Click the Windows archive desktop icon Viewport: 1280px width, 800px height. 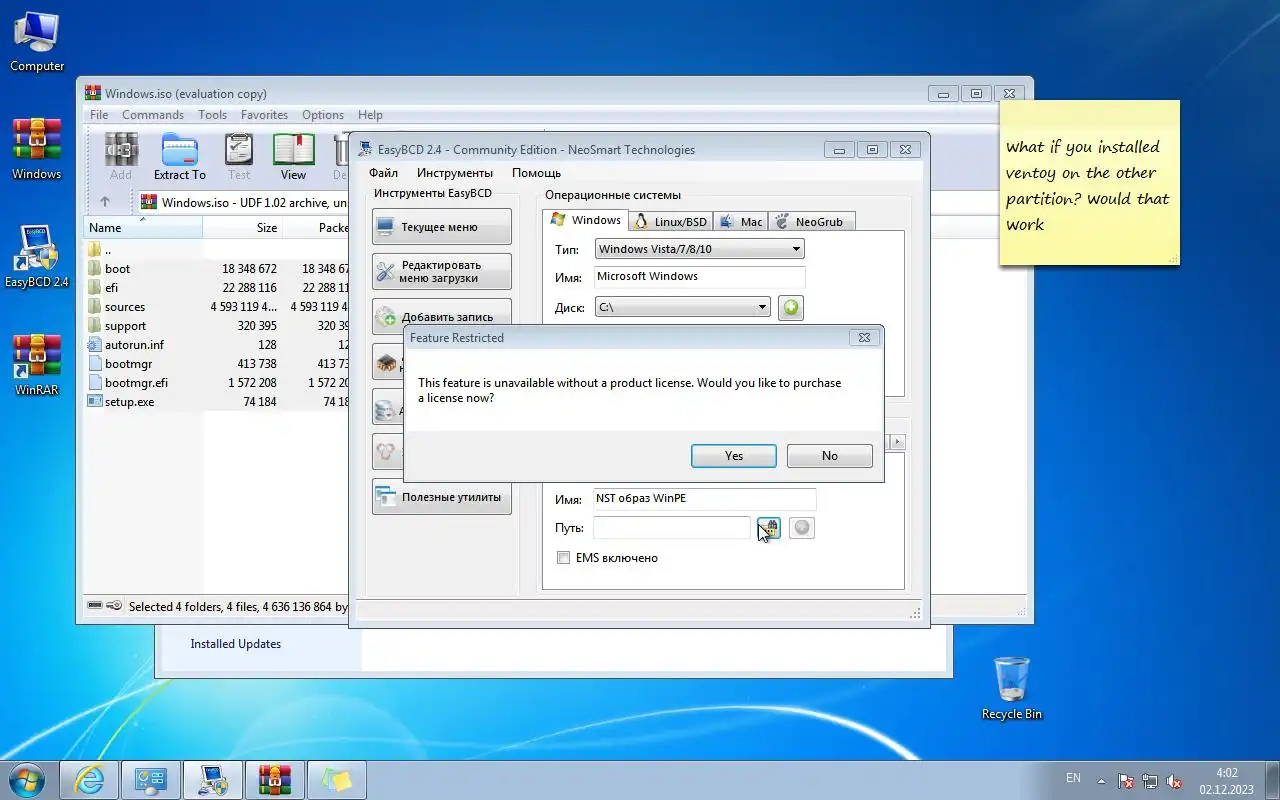click(37, 149)
